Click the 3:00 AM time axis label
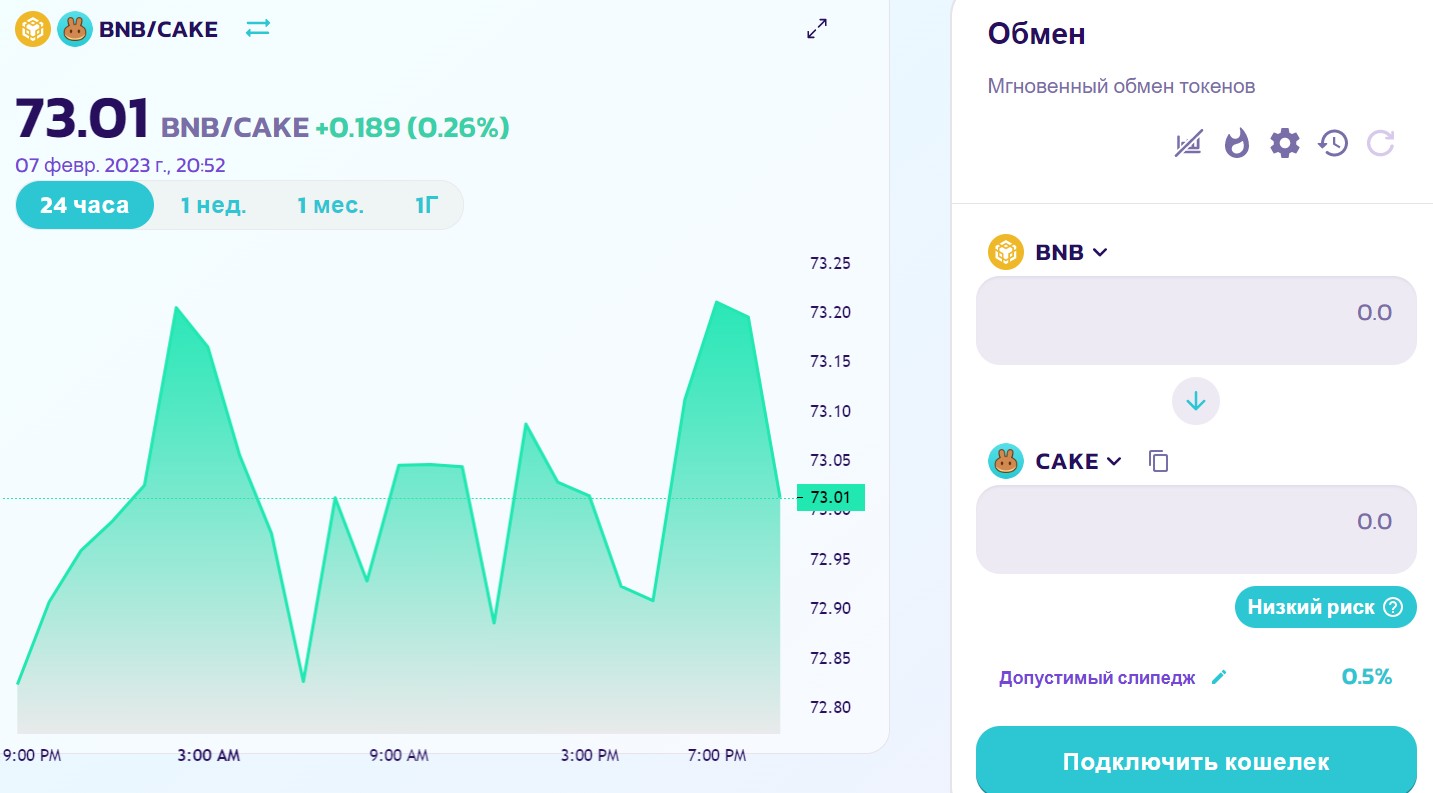The height and width of the screenshot is (793, 1433). point(208,756)
